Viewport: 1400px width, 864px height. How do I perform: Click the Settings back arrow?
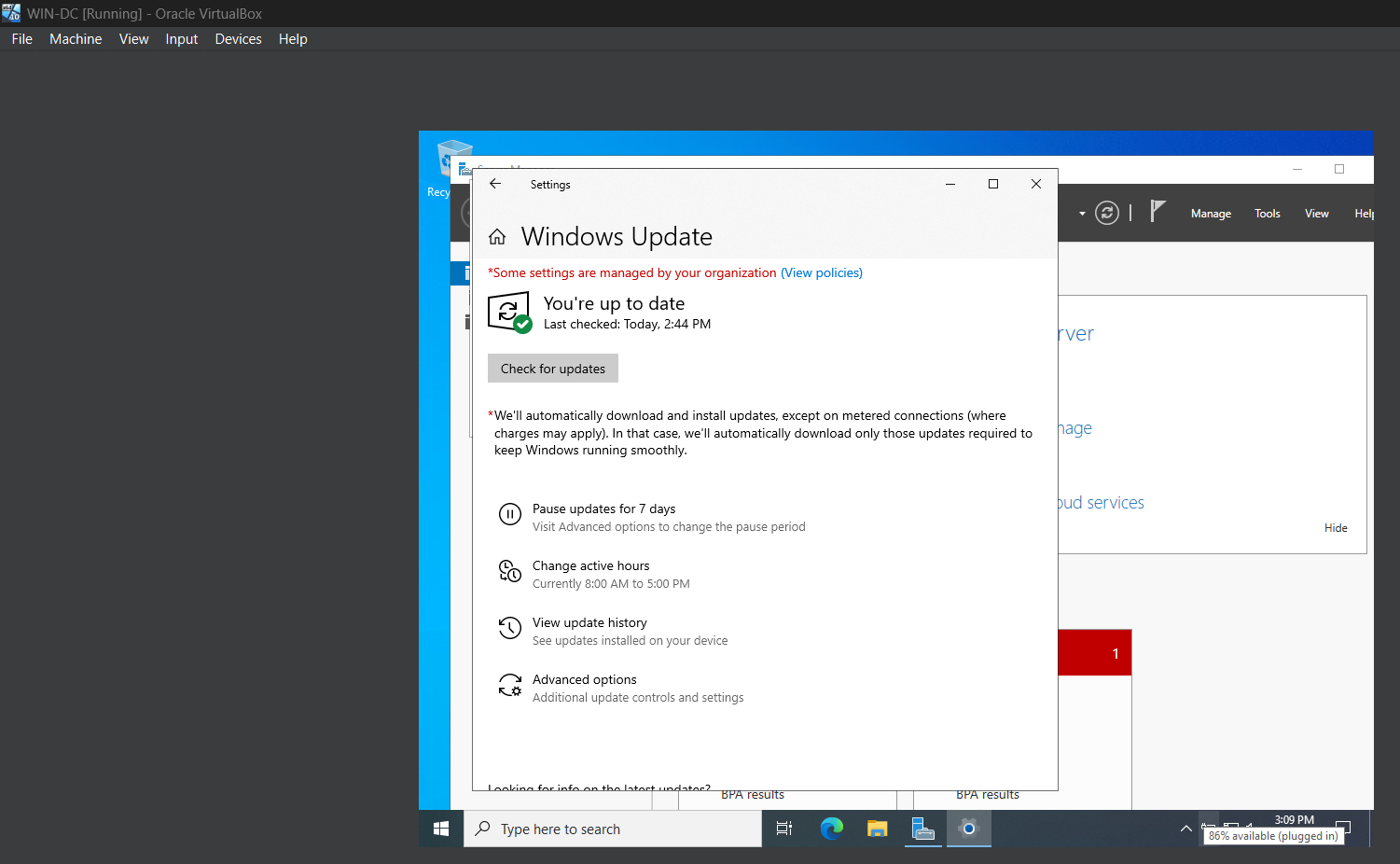pos(495,184)
